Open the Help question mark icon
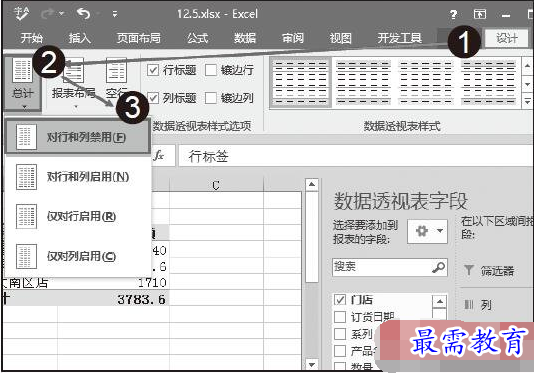Screen dimensions: 534x373 coord(453,14)
